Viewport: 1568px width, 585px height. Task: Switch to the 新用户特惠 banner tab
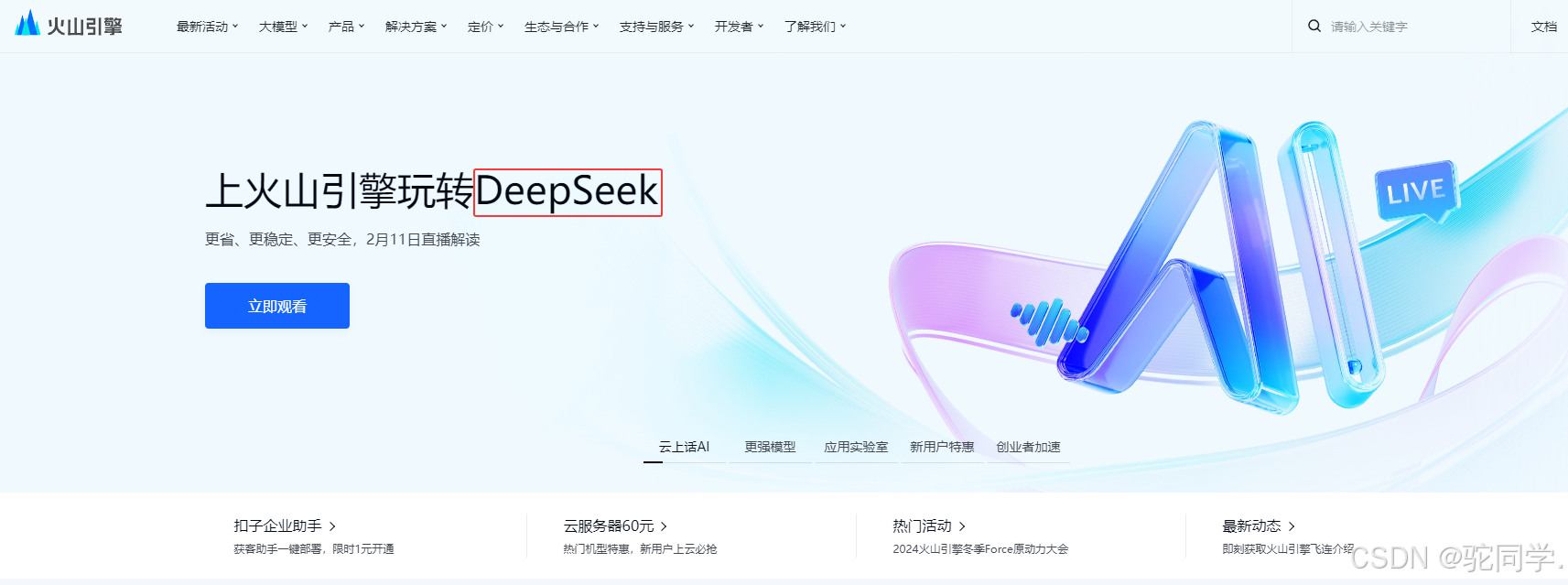(942, 447)
